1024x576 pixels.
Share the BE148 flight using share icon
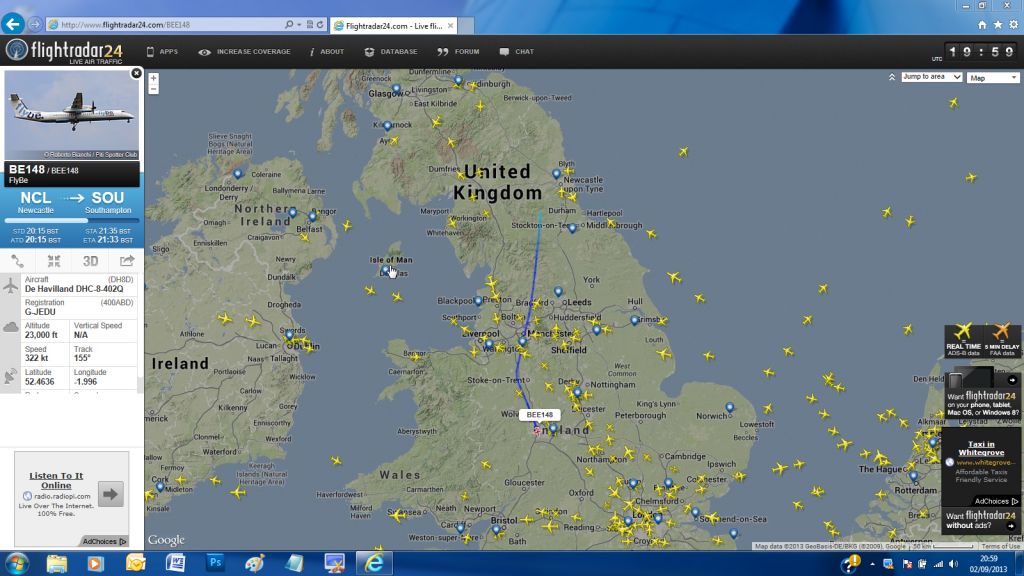(x=127, y=261)
